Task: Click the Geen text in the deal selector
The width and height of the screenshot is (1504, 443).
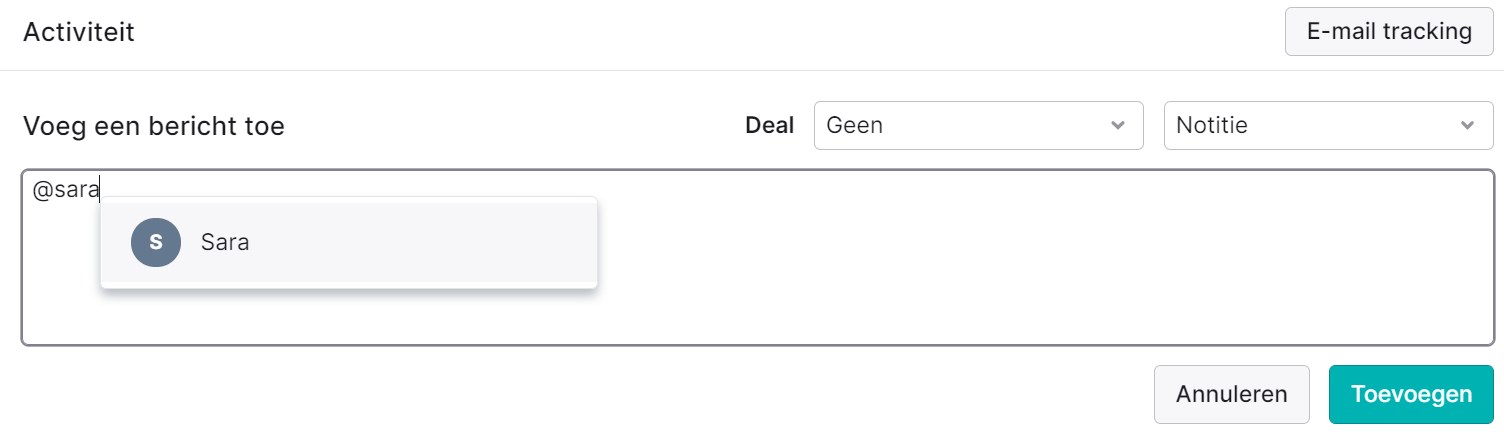Action: coord(855,126)
